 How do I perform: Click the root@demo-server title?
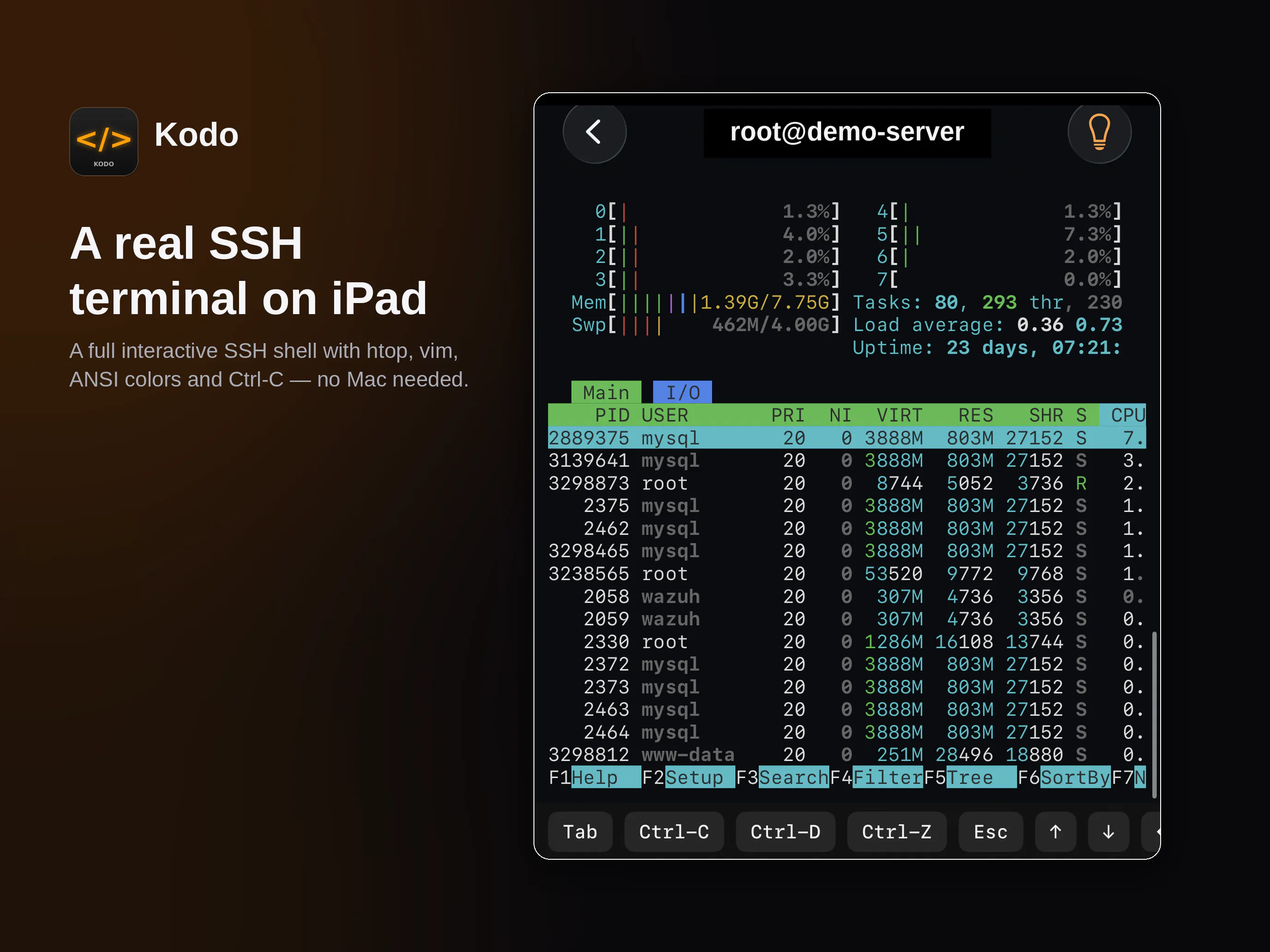click(847, 132)
